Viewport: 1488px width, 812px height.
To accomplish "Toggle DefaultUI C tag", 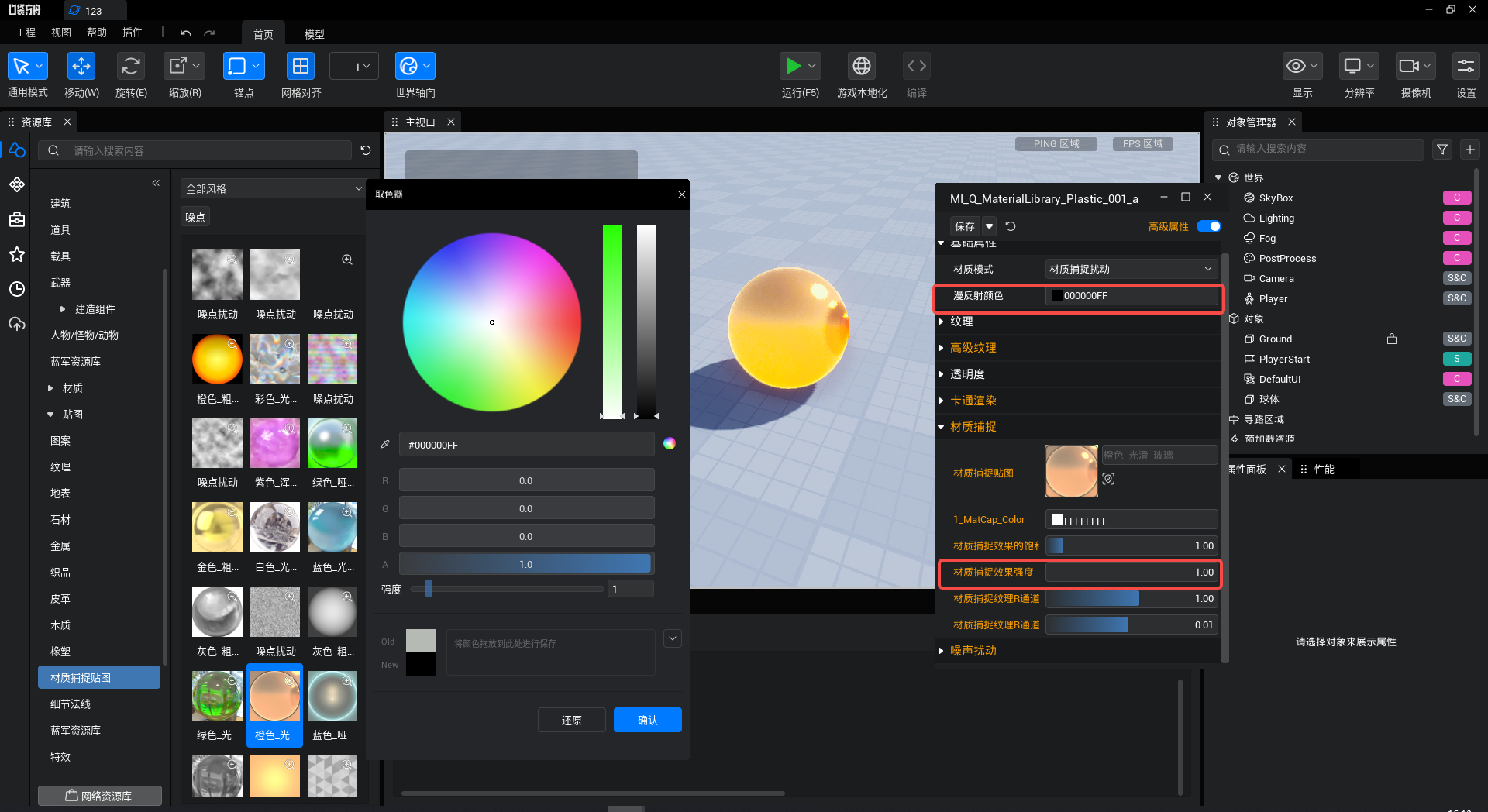I will click(x=1457, y=379).
